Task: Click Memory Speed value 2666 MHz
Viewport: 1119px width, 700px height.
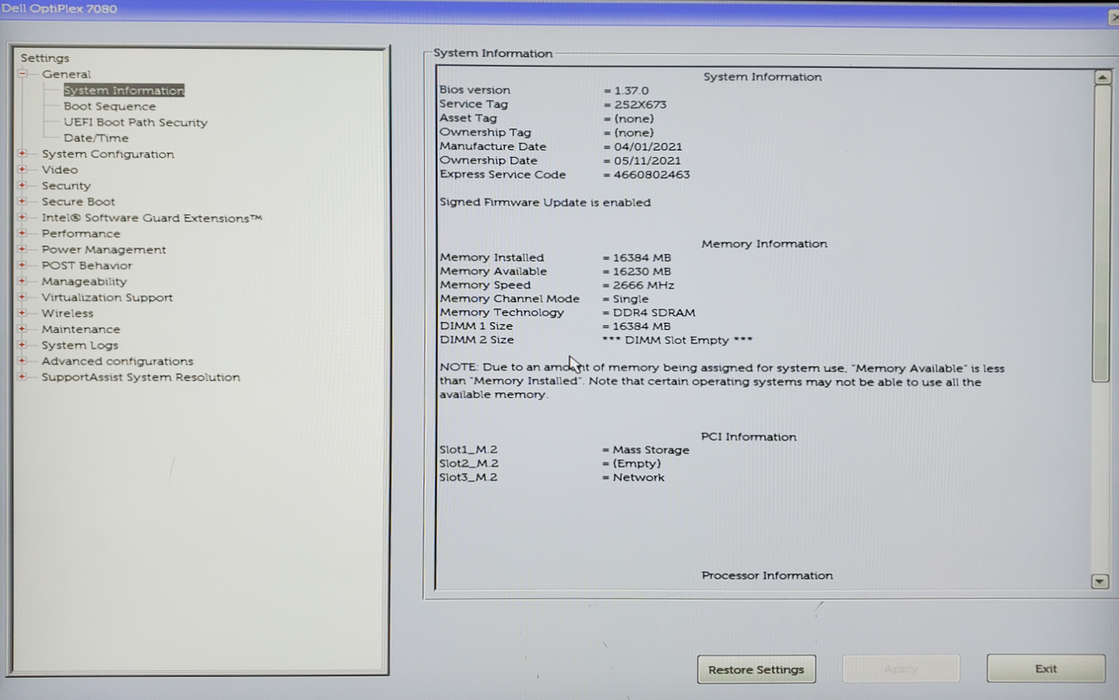Action: [643, 285]
